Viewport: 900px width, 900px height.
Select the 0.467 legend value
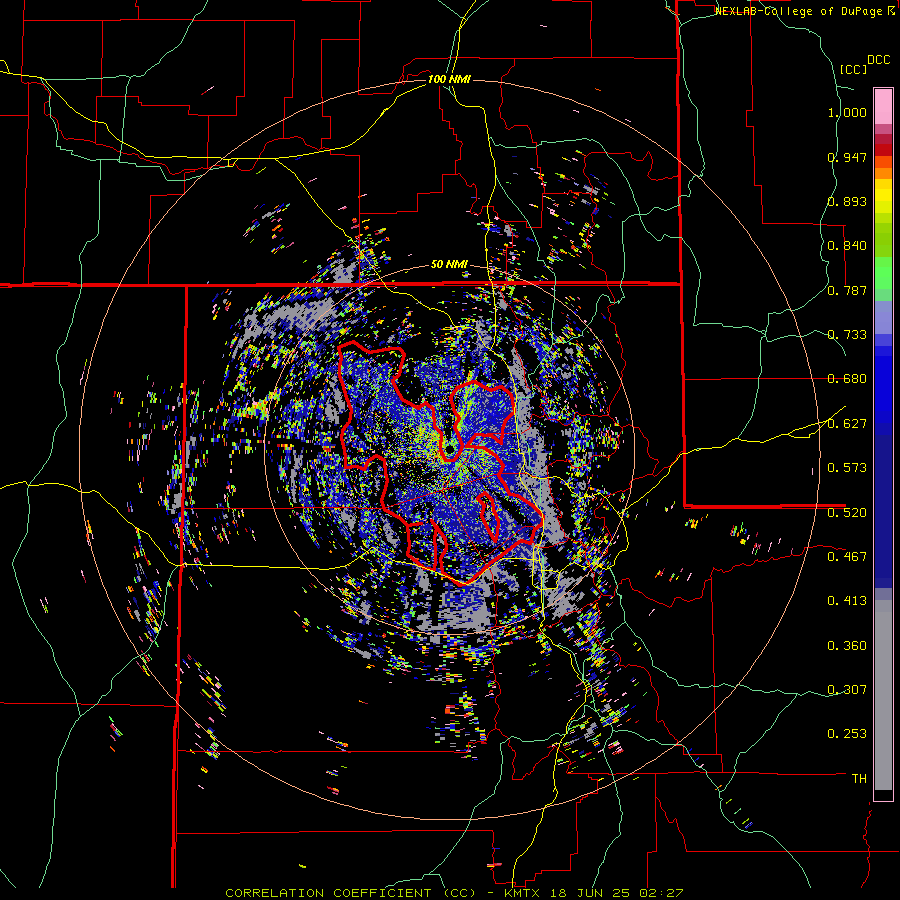click(x=847, y=557)
